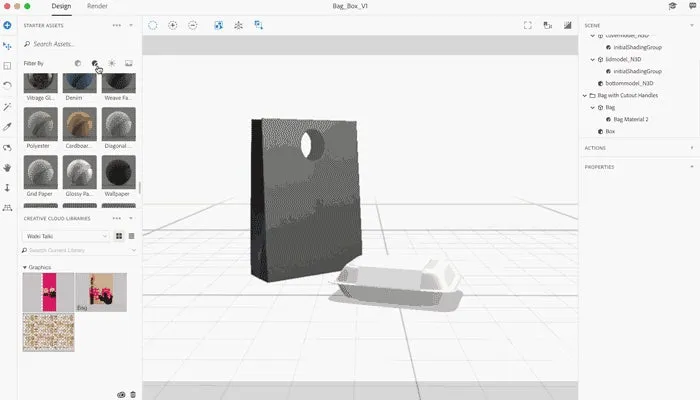Switch library to grid view

[119, 236]
